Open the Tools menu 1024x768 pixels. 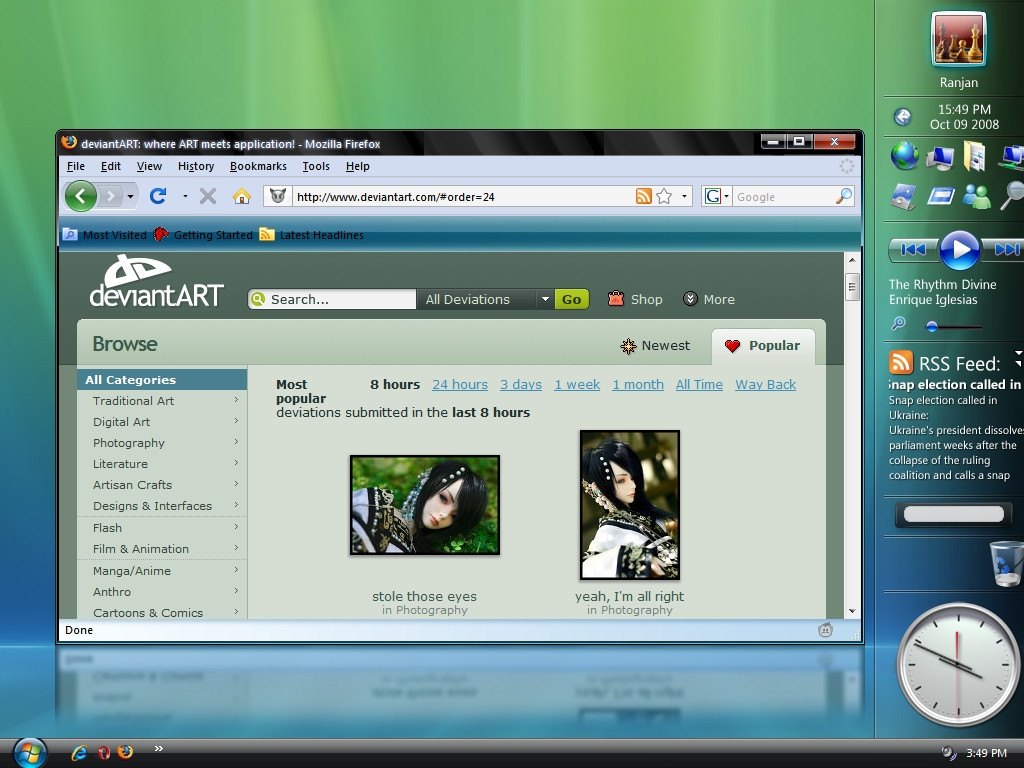[316, 166]
